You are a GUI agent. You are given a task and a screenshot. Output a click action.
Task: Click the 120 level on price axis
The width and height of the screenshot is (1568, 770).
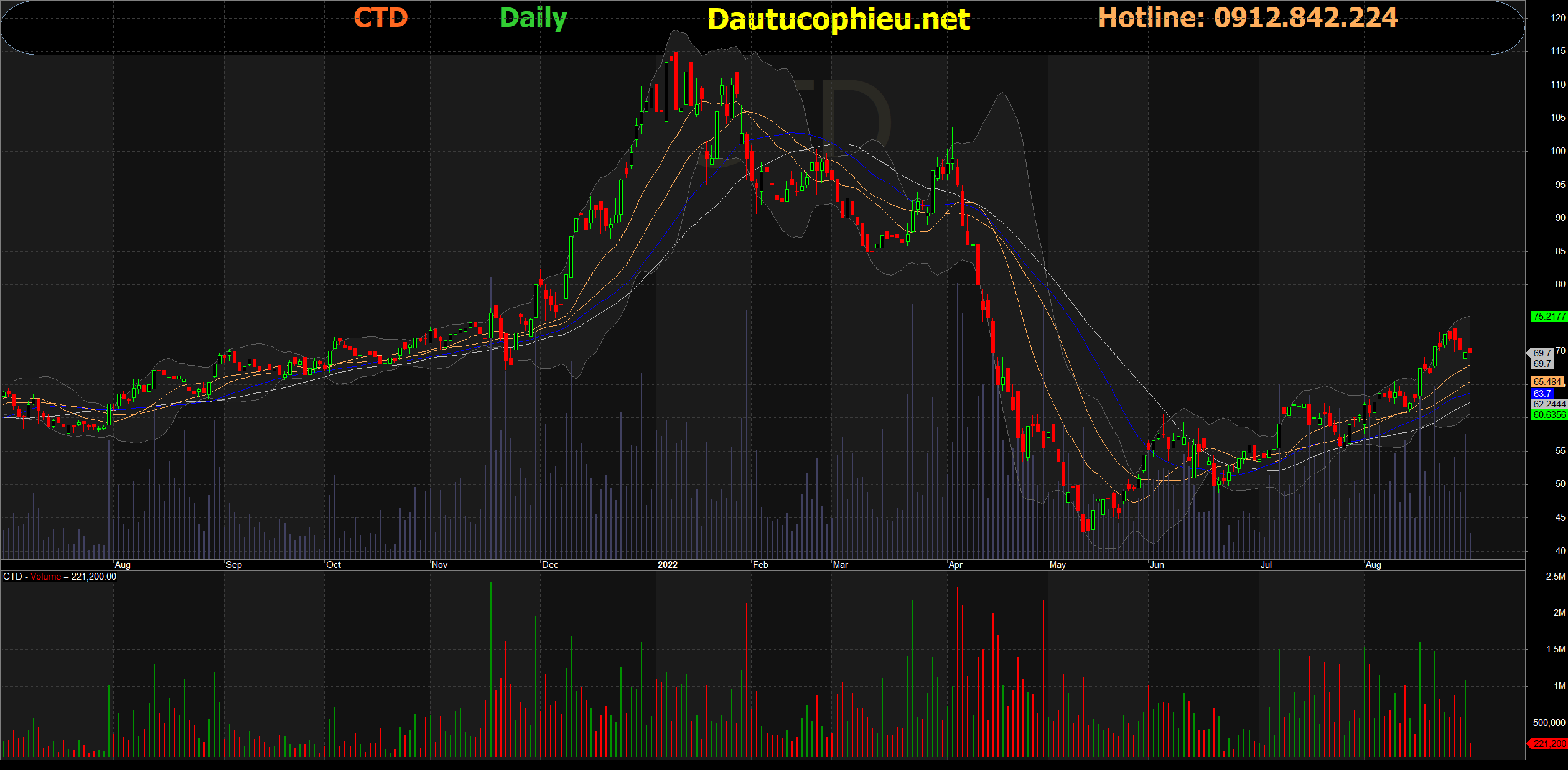[x=1557, y=18]
